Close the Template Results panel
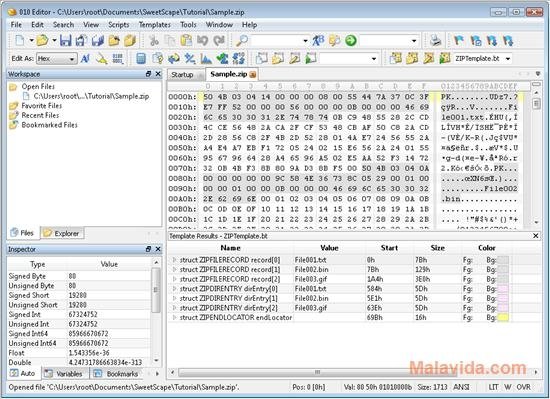The height and width of the screenshot is (399, 550). [536, 236]
